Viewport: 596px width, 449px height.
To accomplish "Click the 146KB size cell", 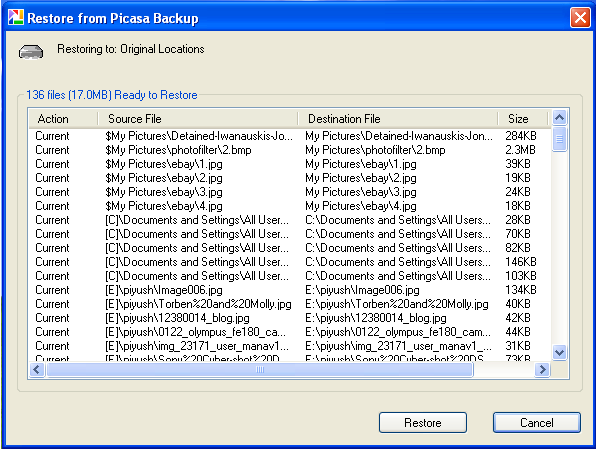I will pos(521,262).
